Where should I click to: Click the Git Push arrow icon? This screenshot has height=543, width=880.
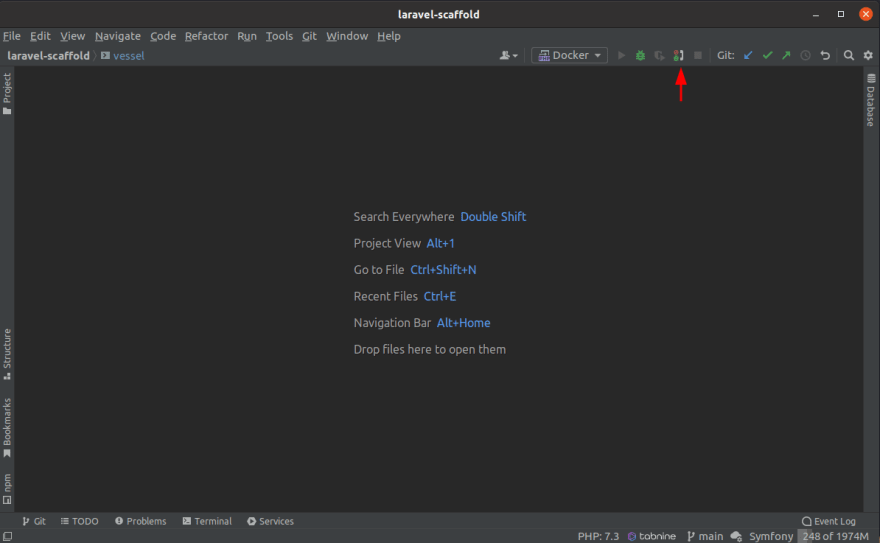(786, 56)
